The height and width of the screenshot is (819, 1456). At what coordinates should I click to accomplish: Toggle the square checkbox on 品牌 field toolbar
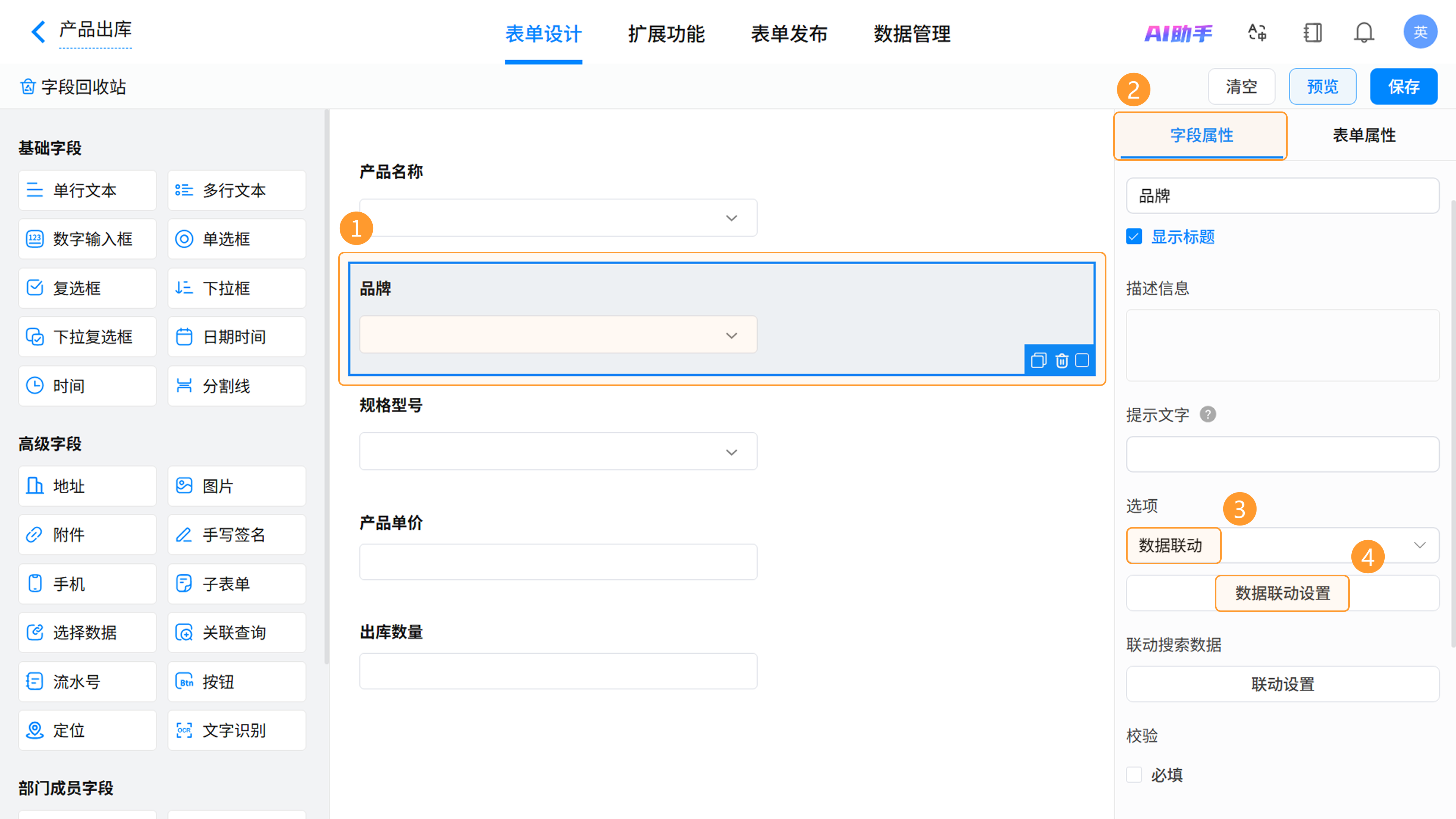click(x=1082, y=361)
